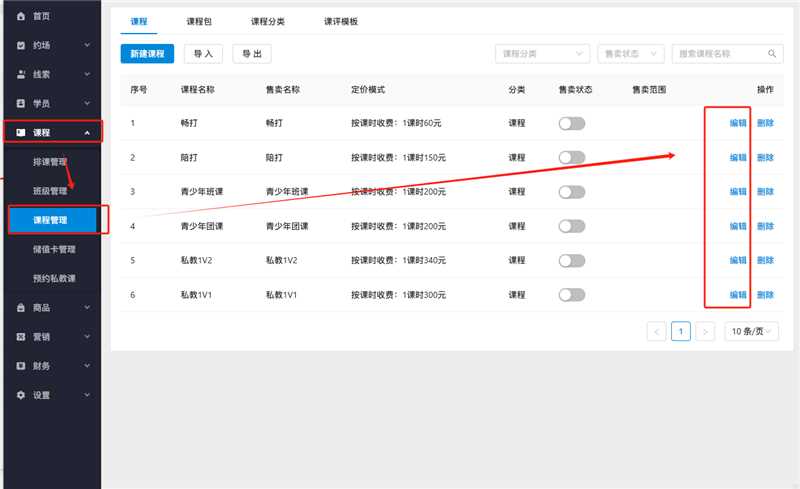
Task: Click the 商品 bag icon in sidebar
Action: [21, 308]
